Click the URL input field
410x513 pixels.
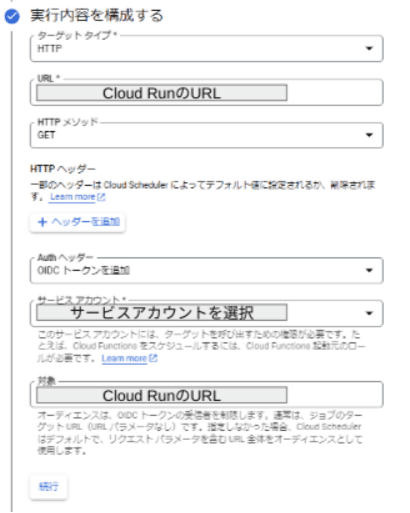[x=206, y=92]
